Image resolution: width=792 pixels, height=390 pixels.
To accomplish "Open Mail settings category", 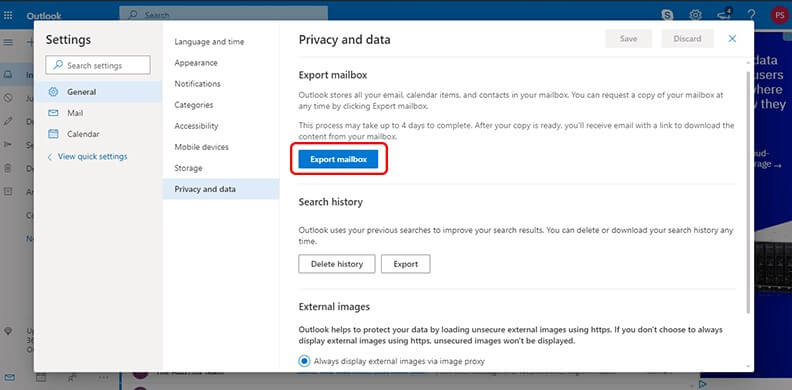I will [x=99, y=113].
